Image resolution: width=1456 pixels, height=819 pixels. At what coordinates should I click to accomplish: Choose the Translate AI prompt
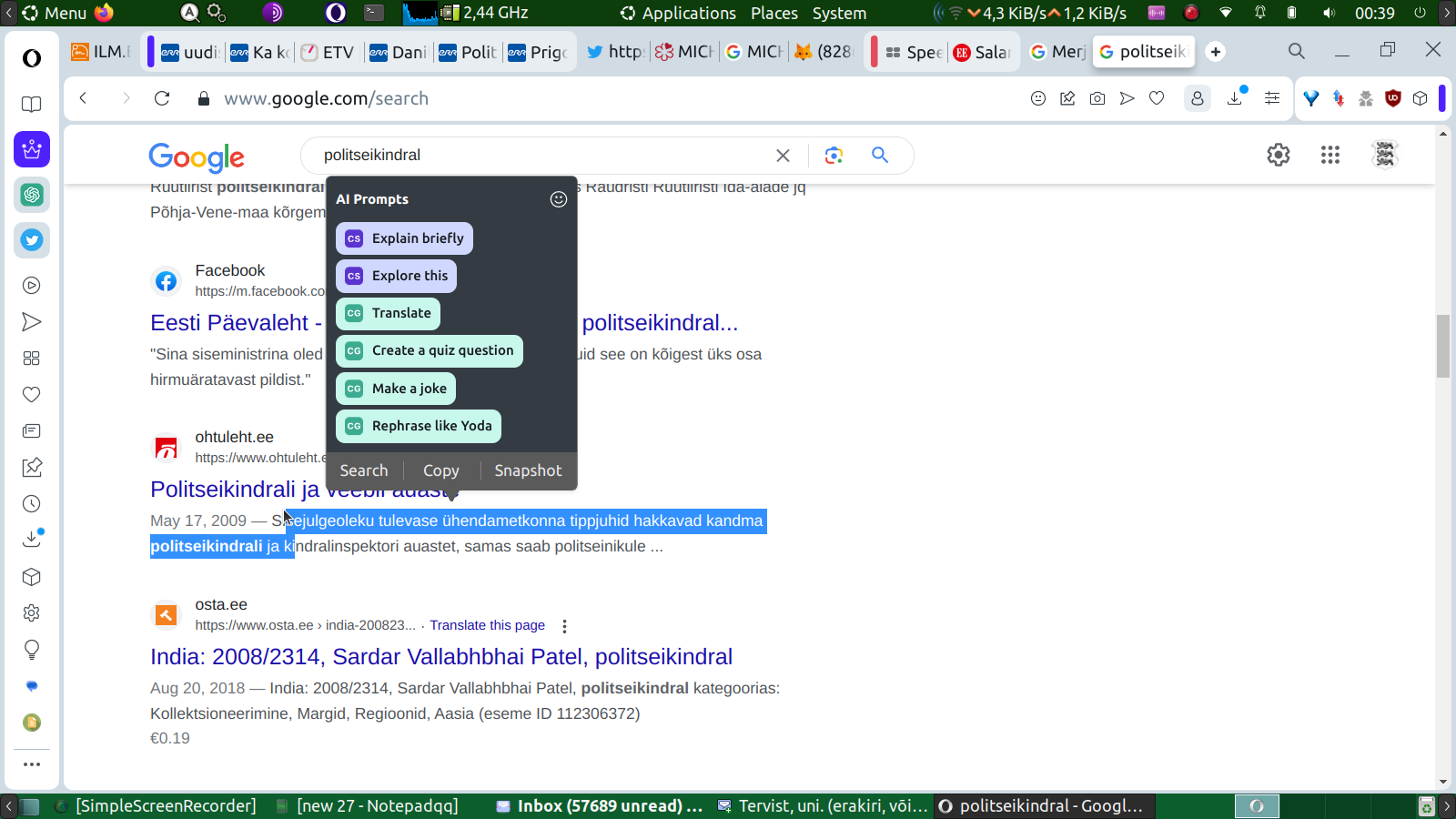click(389, 313)
